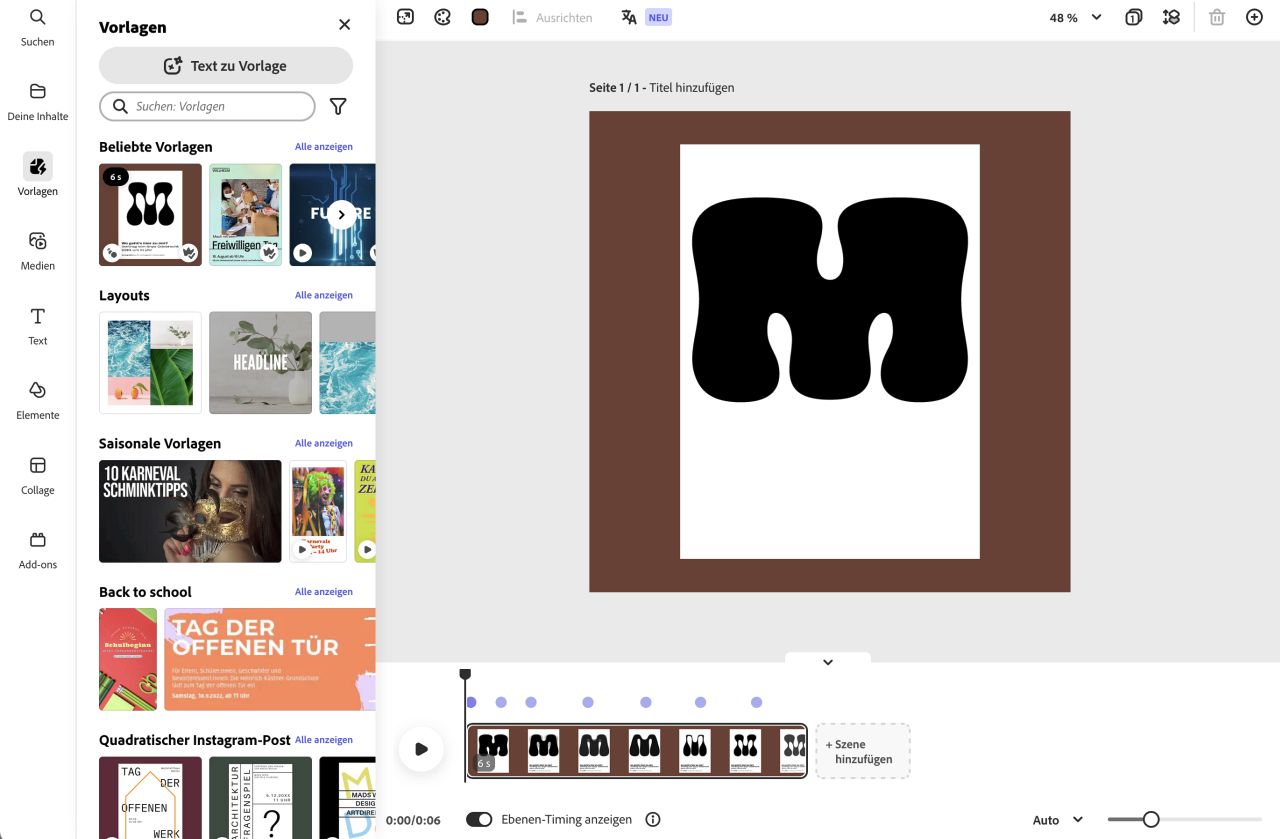Click + Szene hinzufügen
The width and height of the screenshot is (1280, 839).
pyautogui.click(x=862, y=751)
